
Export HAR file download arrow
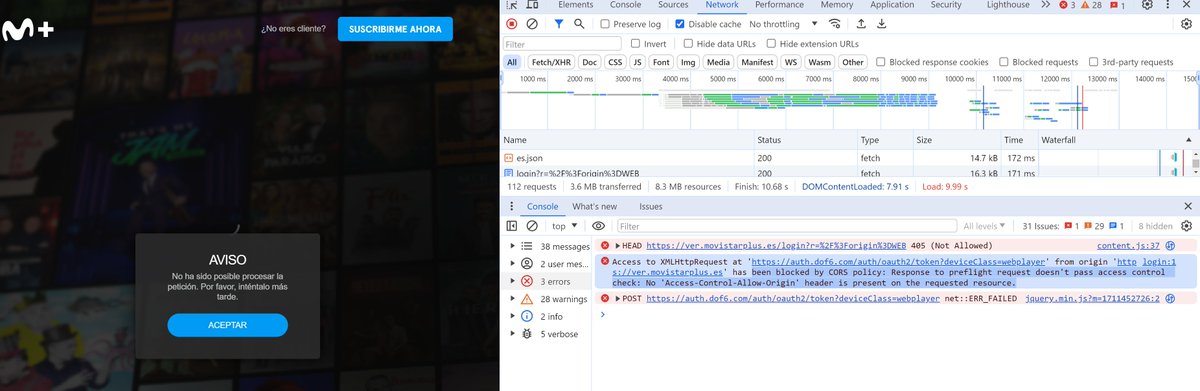coord(881,23)
